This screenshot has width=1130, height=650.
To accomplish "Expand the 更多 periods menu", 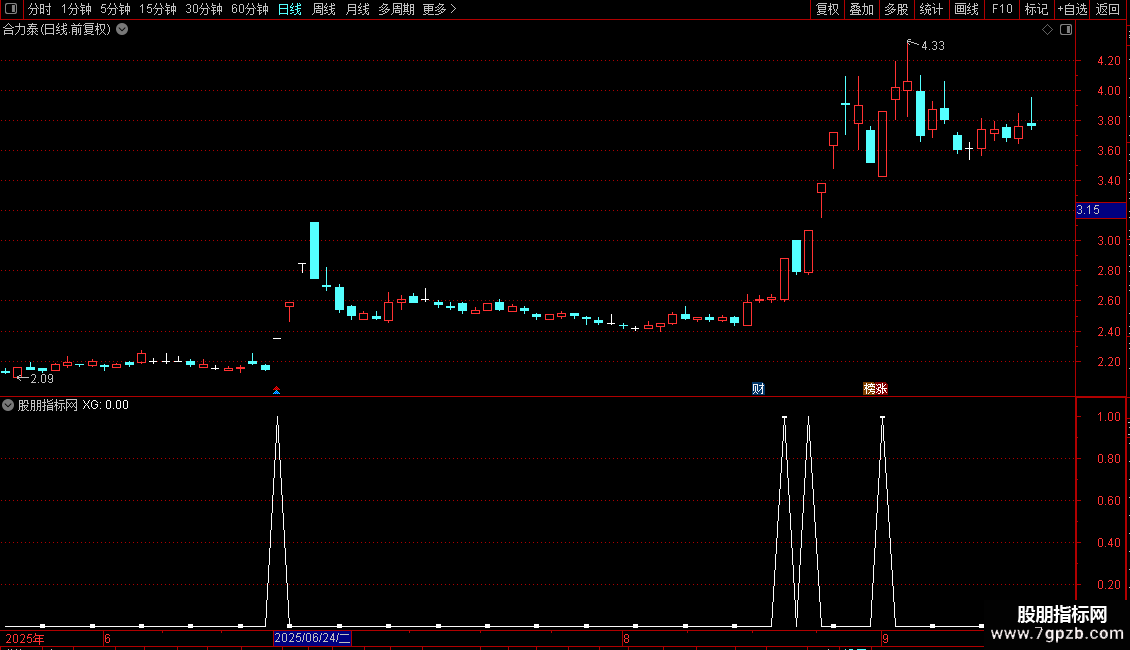I will click(x=439, y=9).
